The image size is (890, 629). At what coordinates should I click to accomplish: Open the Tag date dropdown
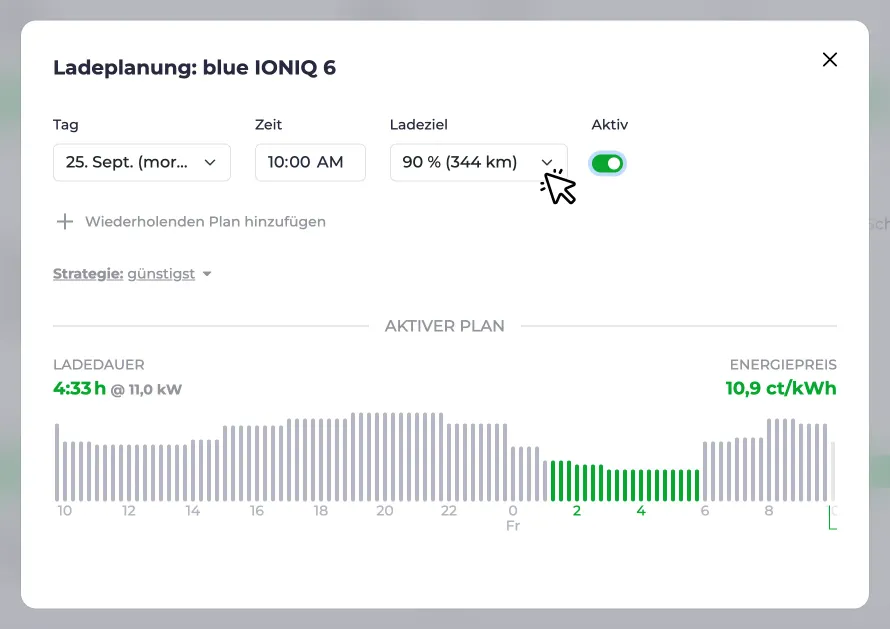pos(142,162)
